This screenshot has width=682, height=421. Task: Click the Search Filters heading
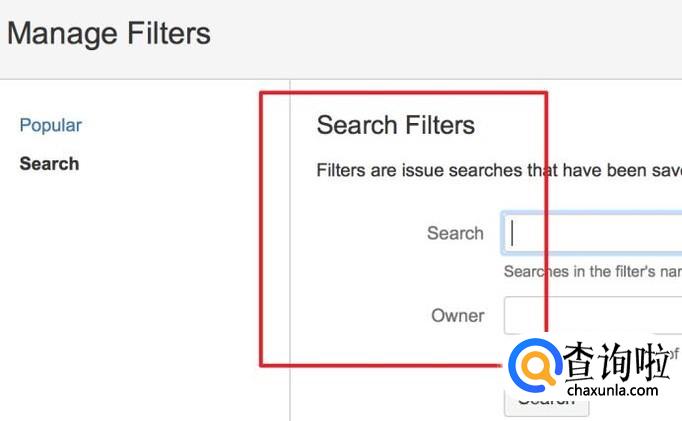click(x=396, y=125)
